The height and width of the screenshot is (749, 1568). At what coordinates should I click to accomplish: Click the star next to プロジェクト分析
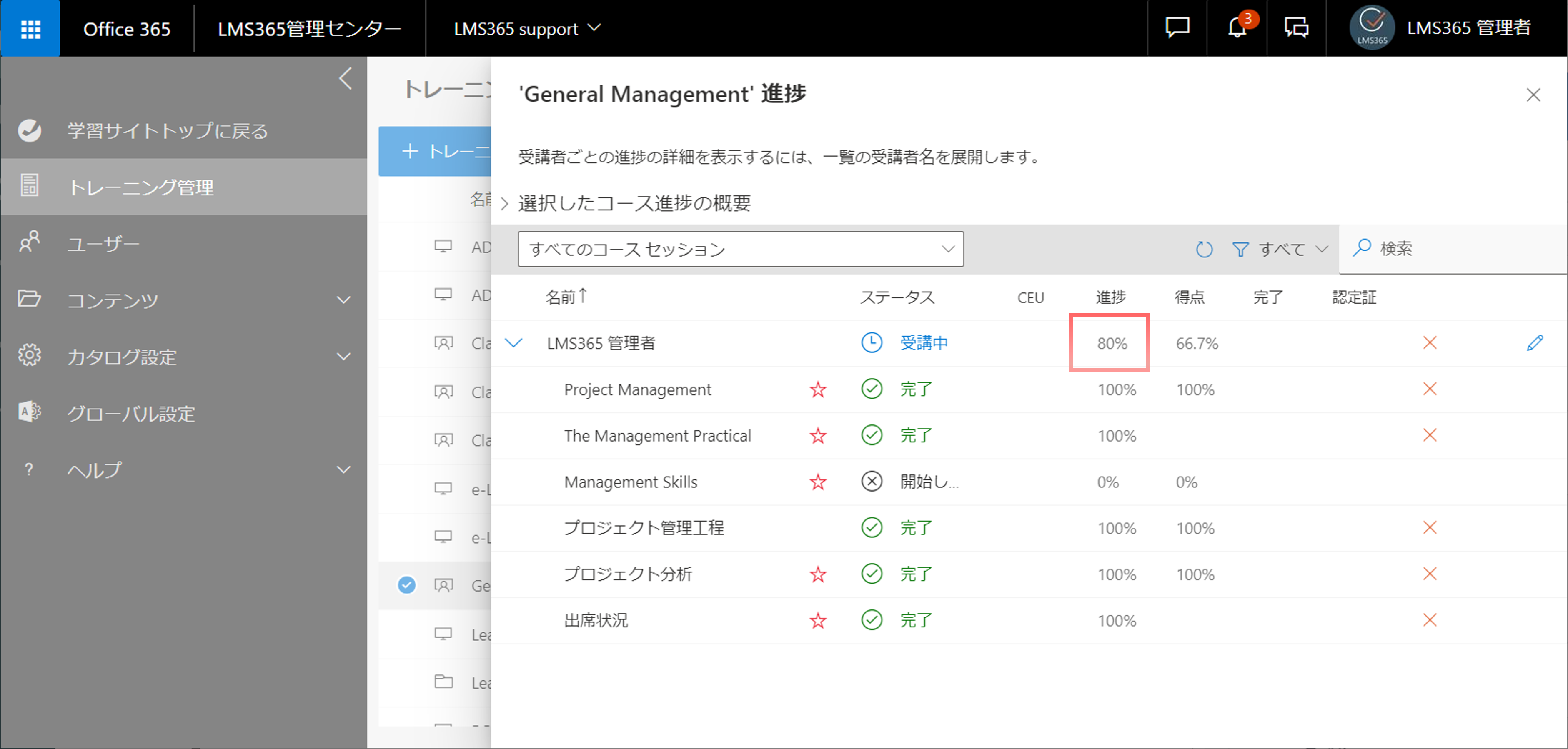point(818,574)
